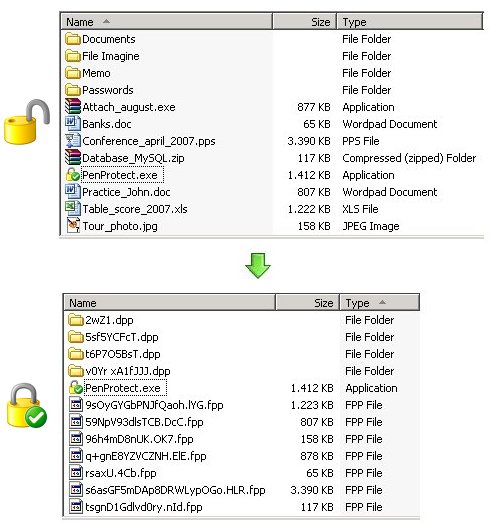Click the Database_MySQL.zip file name
The image size is (491, 524).
133,158
